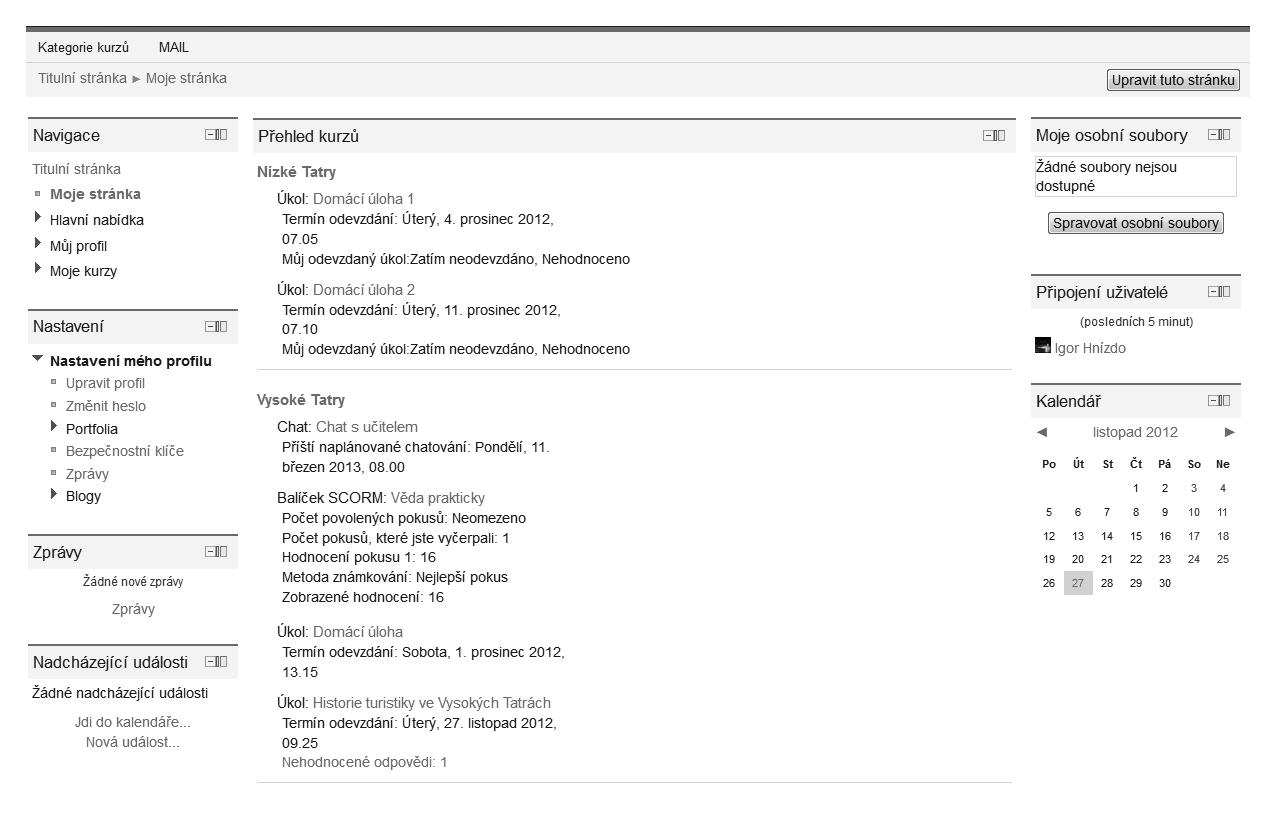Click Spravovat osobní soubory button
Screen dimensions: 1276x816
(x=1135, y=223)
